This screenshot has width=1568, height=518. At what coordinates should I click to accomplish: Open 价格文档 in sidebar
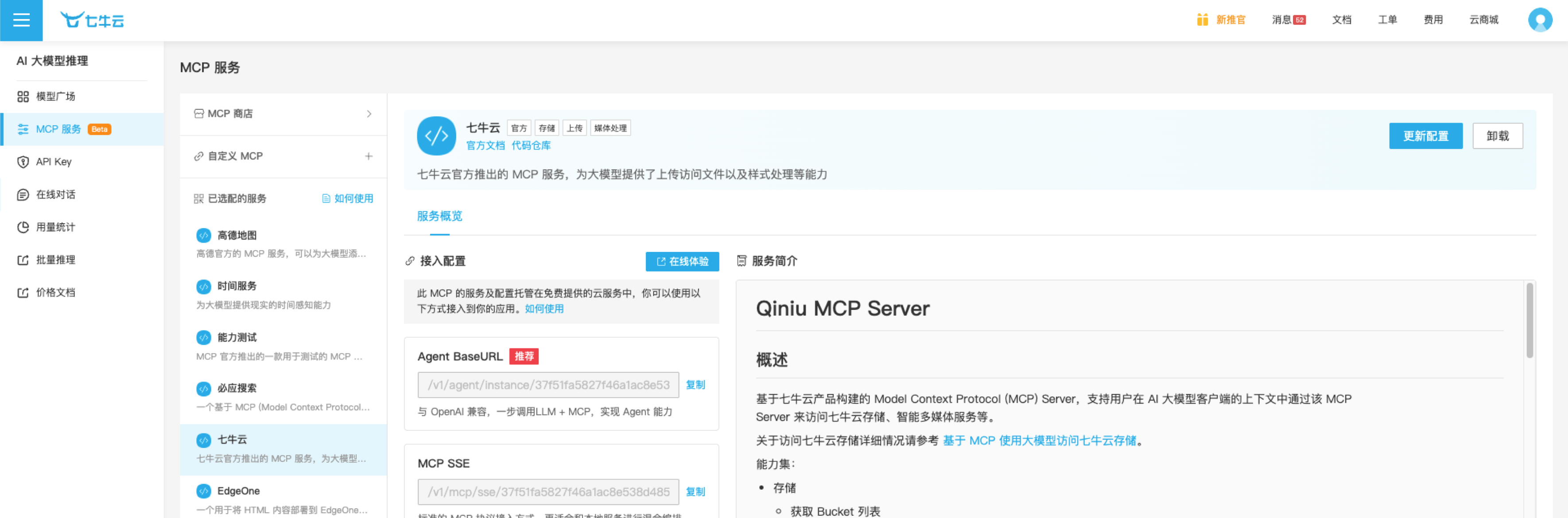point(82,293)
